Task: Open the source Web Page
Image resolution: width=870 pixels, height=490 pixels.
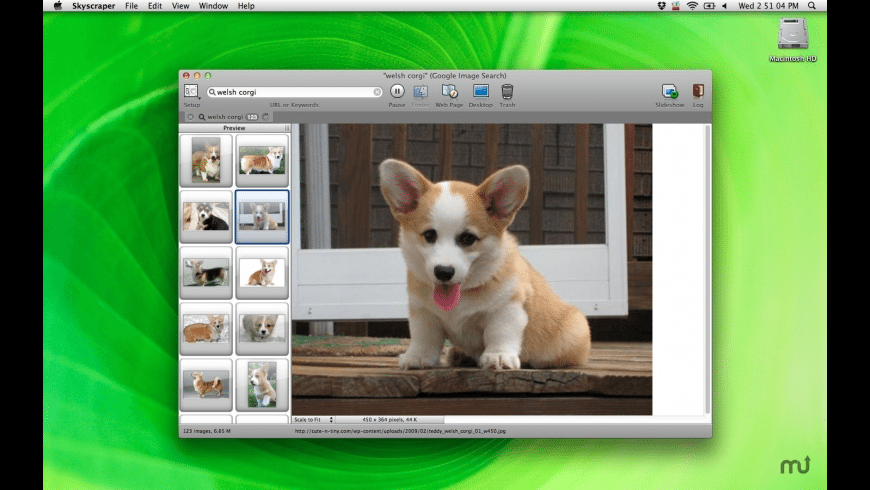Action: (449, 92)
